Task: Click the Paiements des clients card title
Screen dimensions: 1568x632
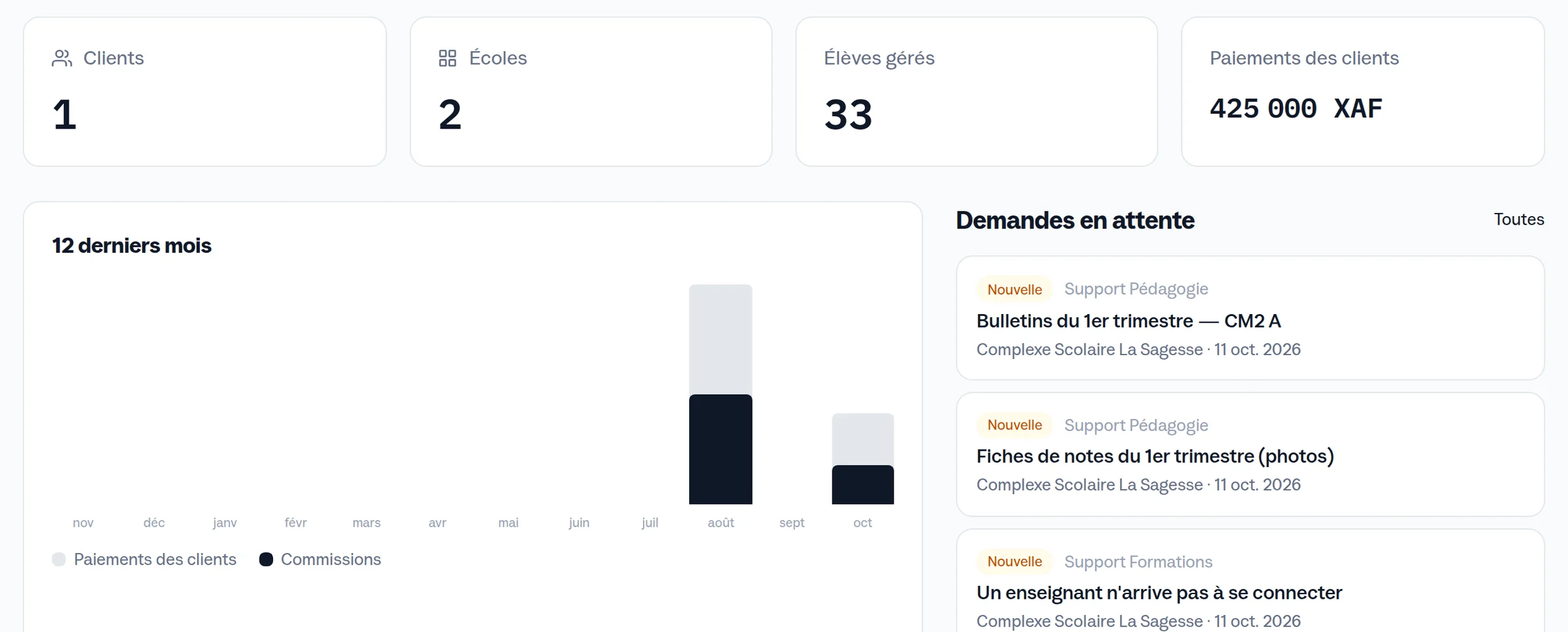Action: pyautogui.click(x=1304, y=58)
